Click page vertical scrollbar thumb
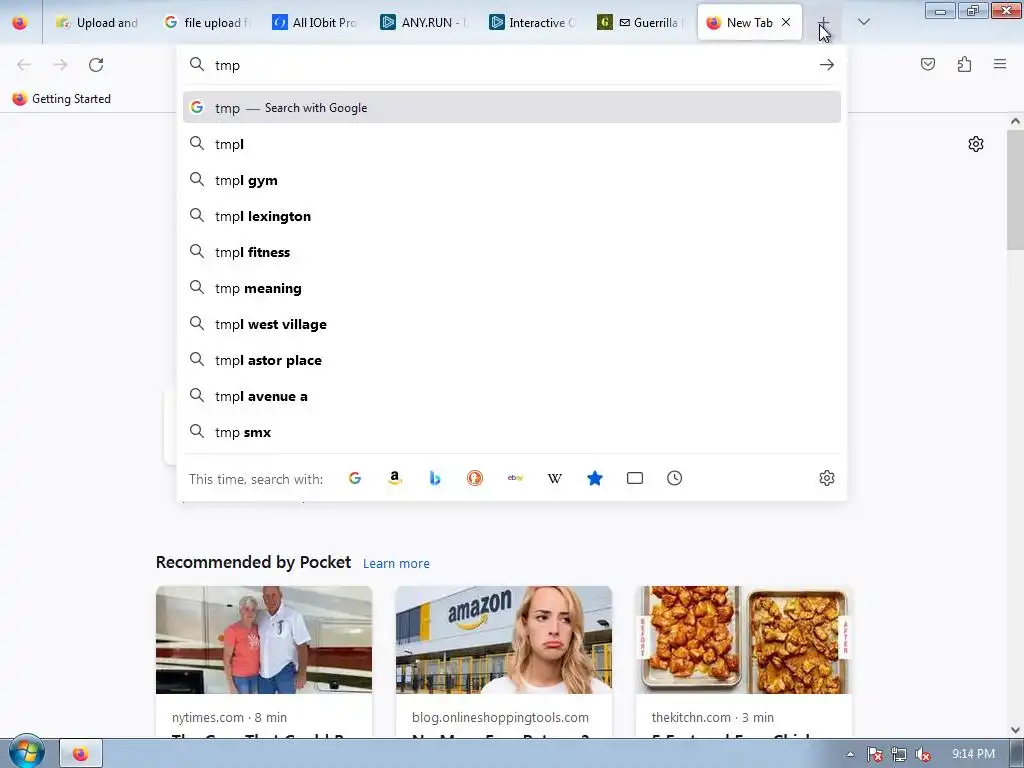This screenshot has width=1024, height=768. pos(1015,189)
